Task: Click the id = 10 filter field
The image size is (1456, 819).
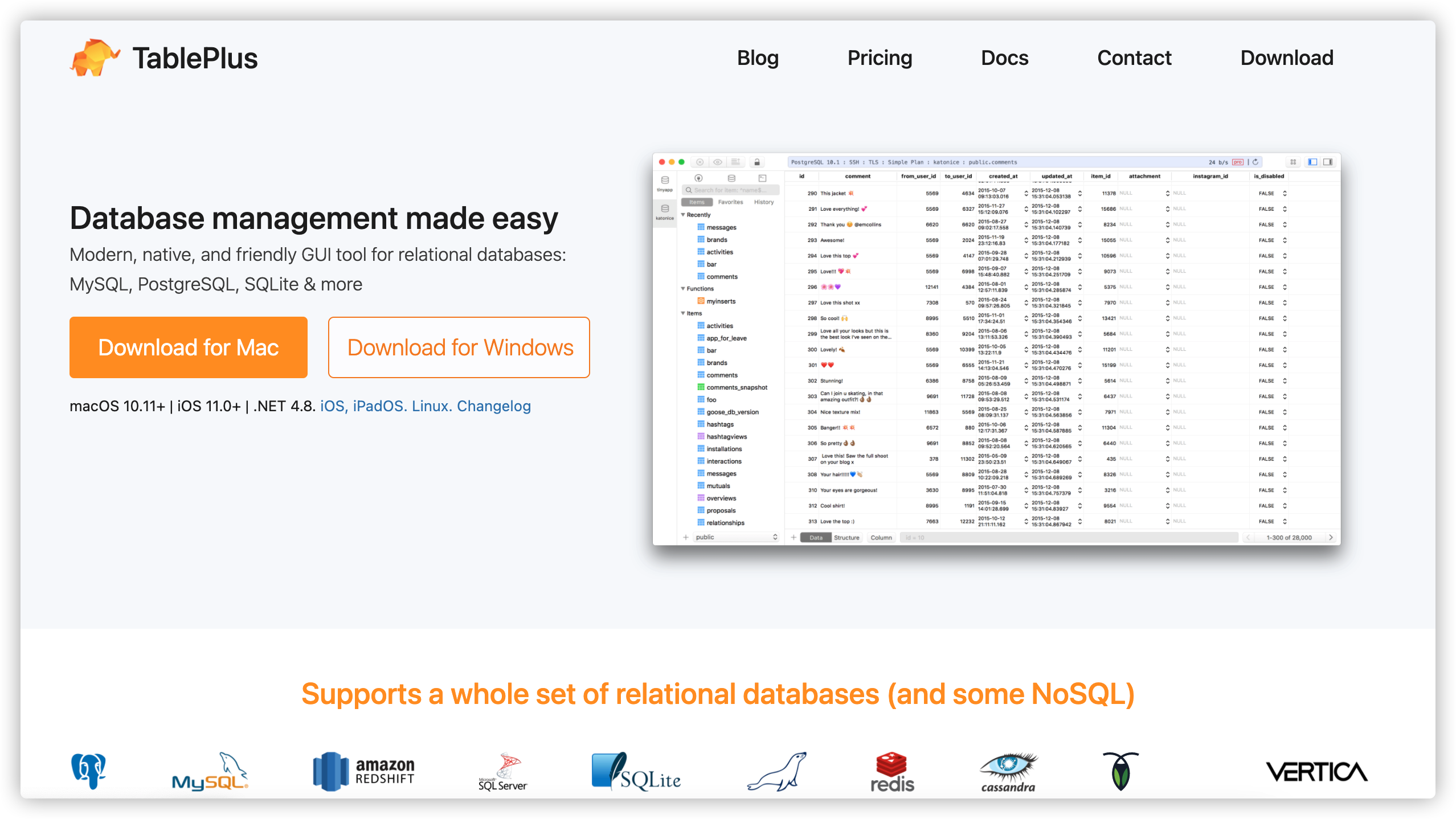Action: 1069,538
